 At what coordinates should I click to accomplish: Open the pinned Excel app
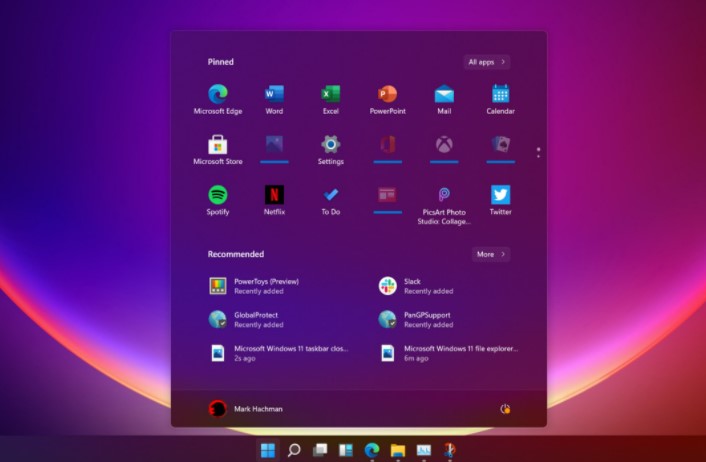point(331,100)
